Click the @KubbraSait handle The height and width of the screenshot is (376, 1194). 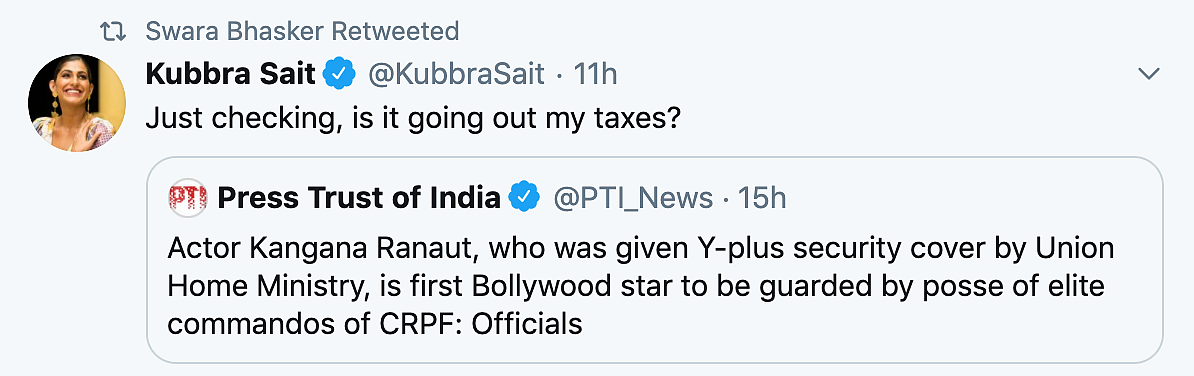coord(457,74)
